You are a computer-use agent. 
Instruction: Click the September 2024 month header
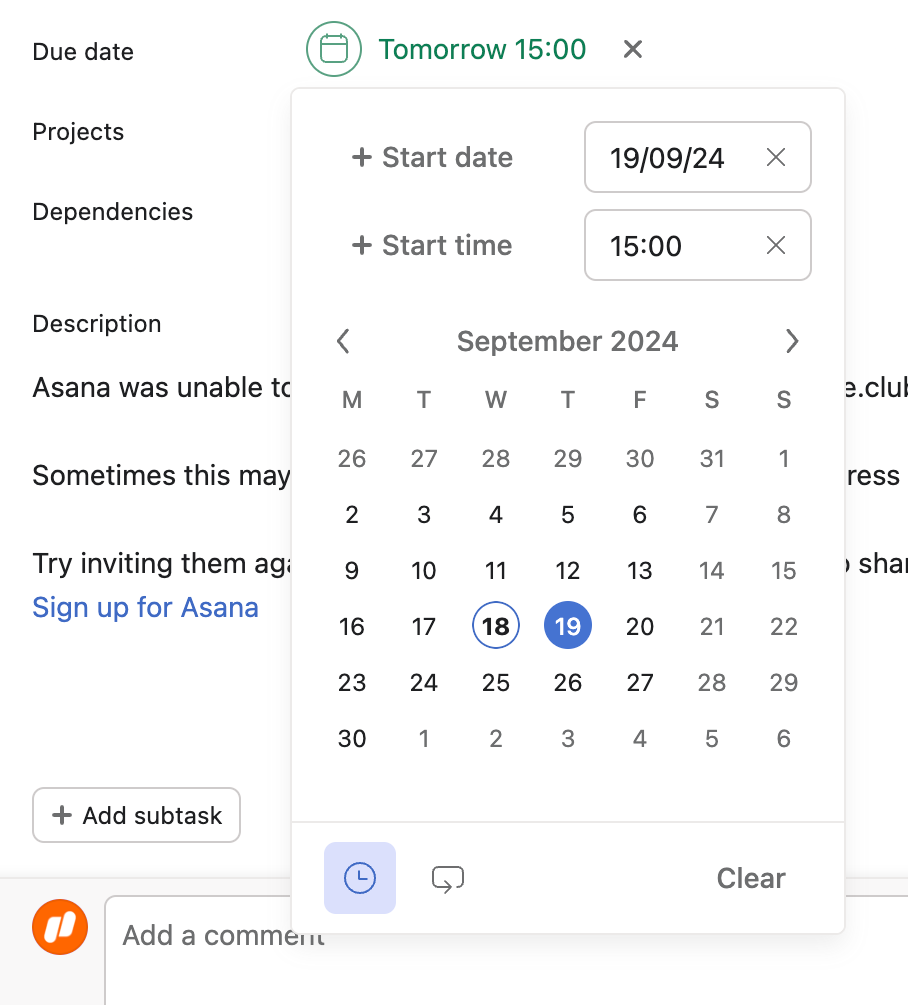567,341
